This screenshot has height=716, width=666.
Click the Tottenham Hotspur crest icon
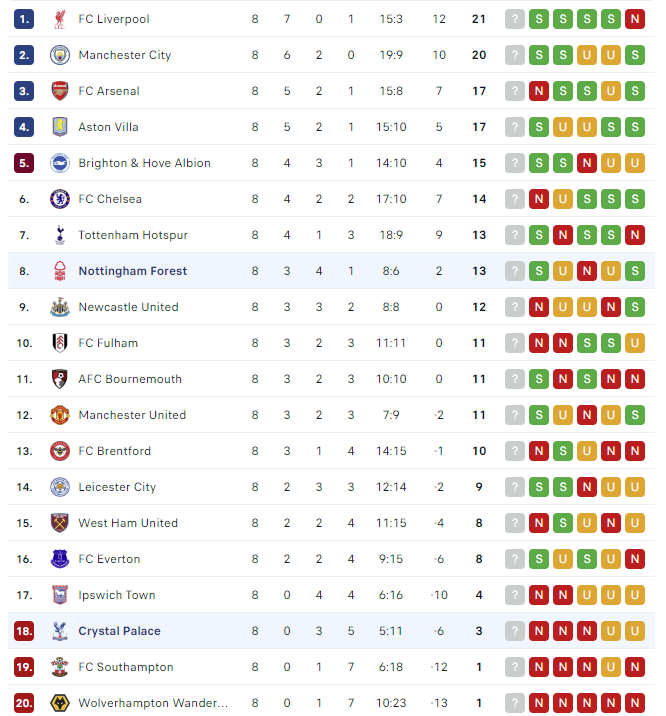(59, 235)
